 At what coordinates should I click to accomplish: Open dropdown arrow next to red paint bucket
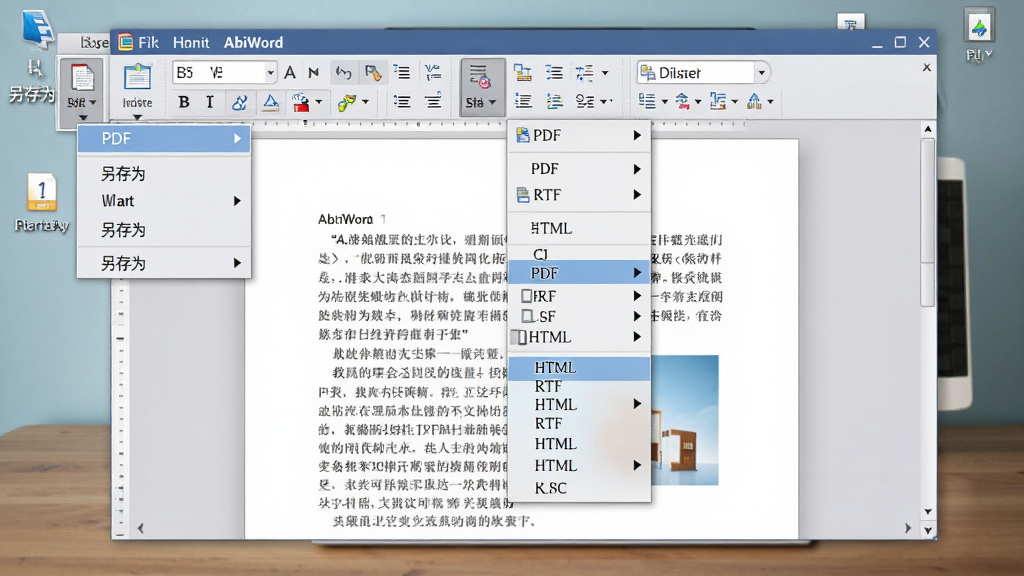[319, 102]
